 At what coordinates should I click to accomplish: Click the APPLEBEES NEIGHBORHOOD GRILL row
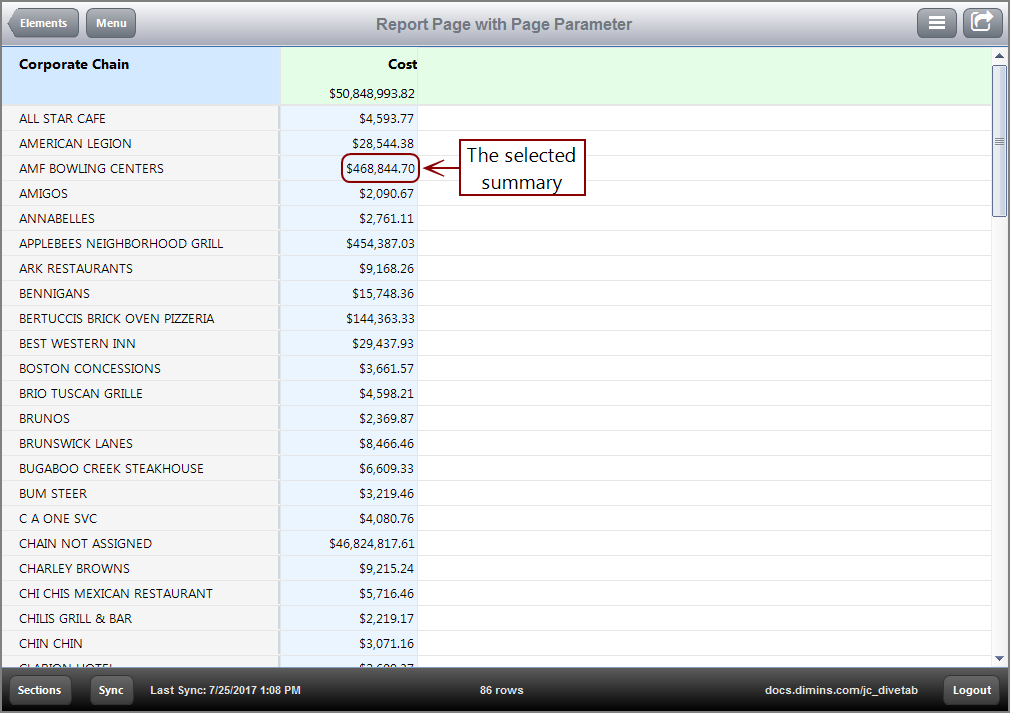pos(121,244)
